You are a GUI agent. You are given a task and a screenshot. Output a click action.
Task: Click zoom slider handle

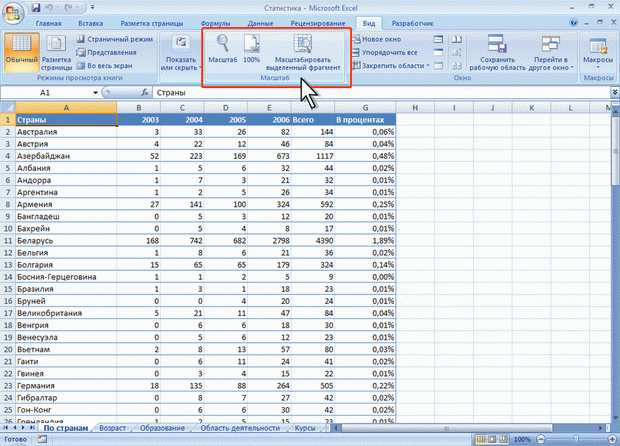click(x=577, y=439)
